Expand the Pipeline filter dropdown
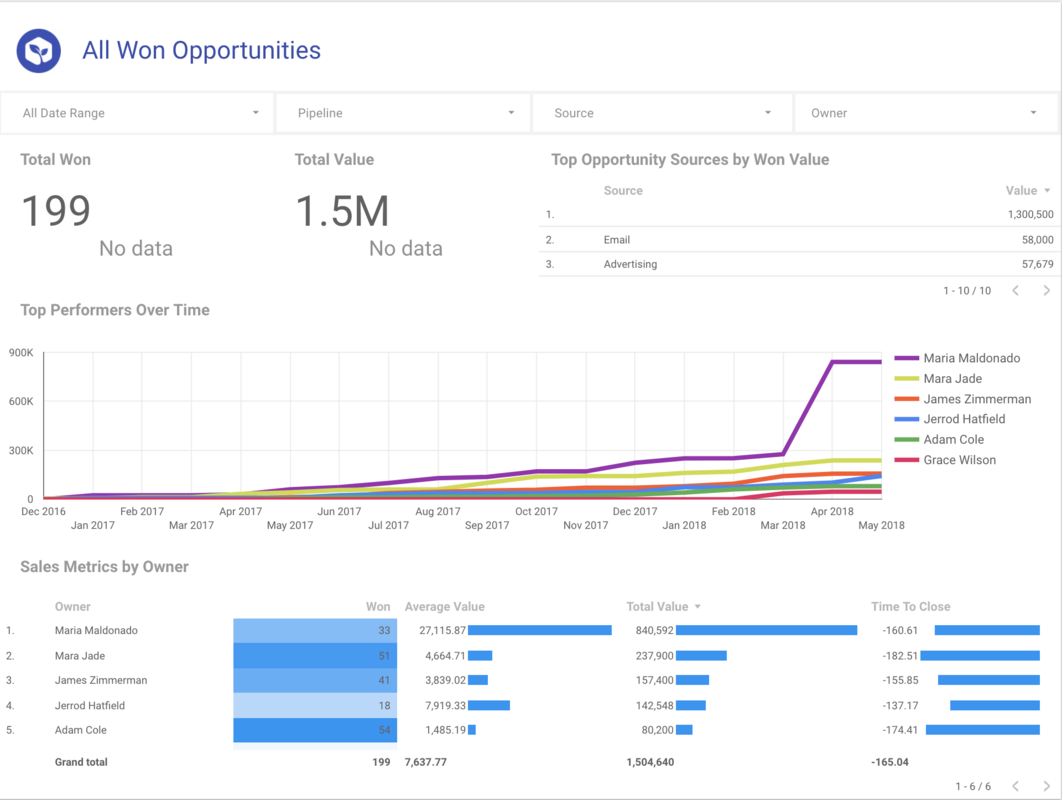 [x=402, y=112]
